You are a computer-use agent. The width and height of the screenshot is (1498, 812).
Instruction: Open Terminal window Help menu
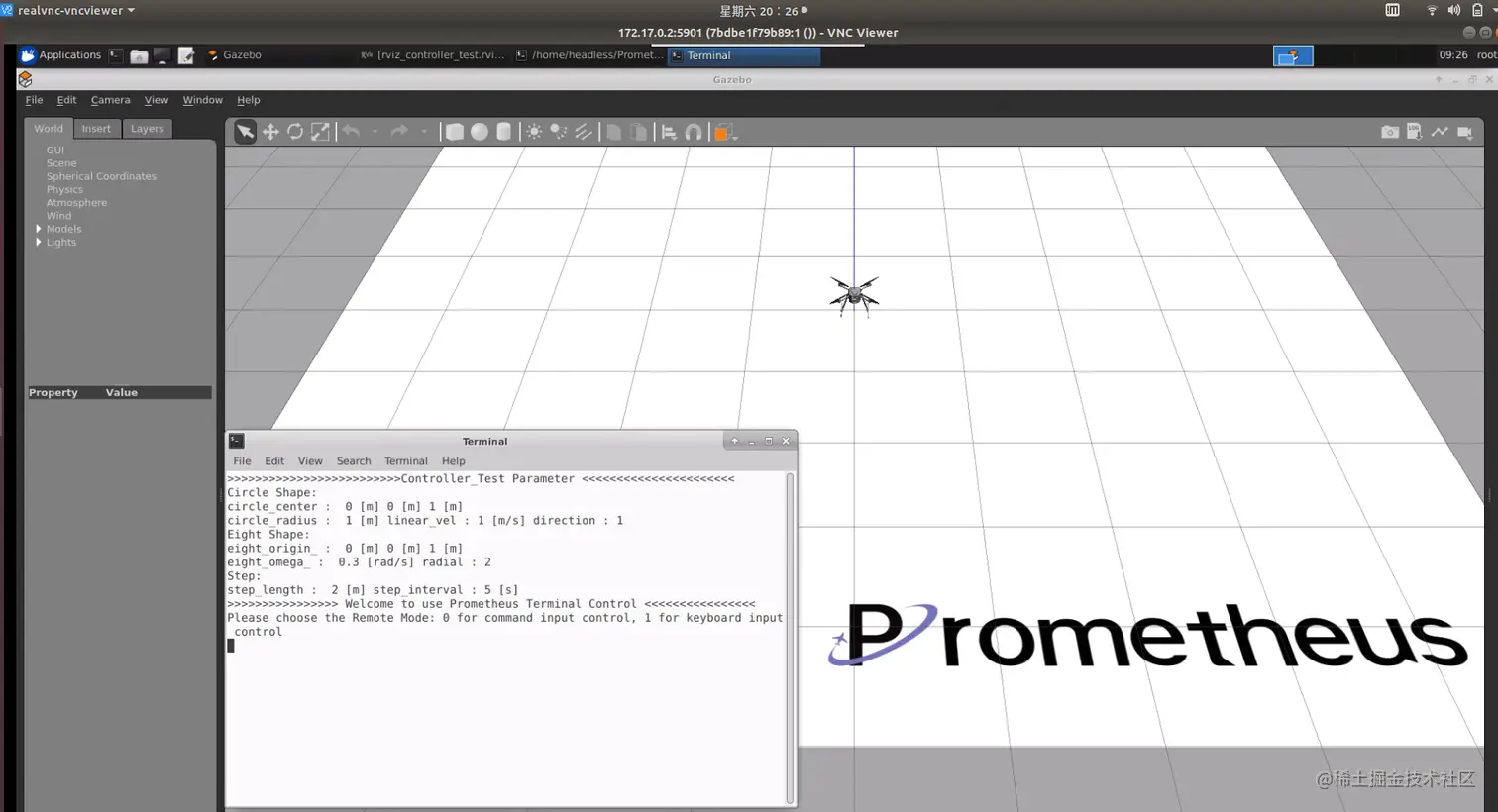(x=454, y=461)
